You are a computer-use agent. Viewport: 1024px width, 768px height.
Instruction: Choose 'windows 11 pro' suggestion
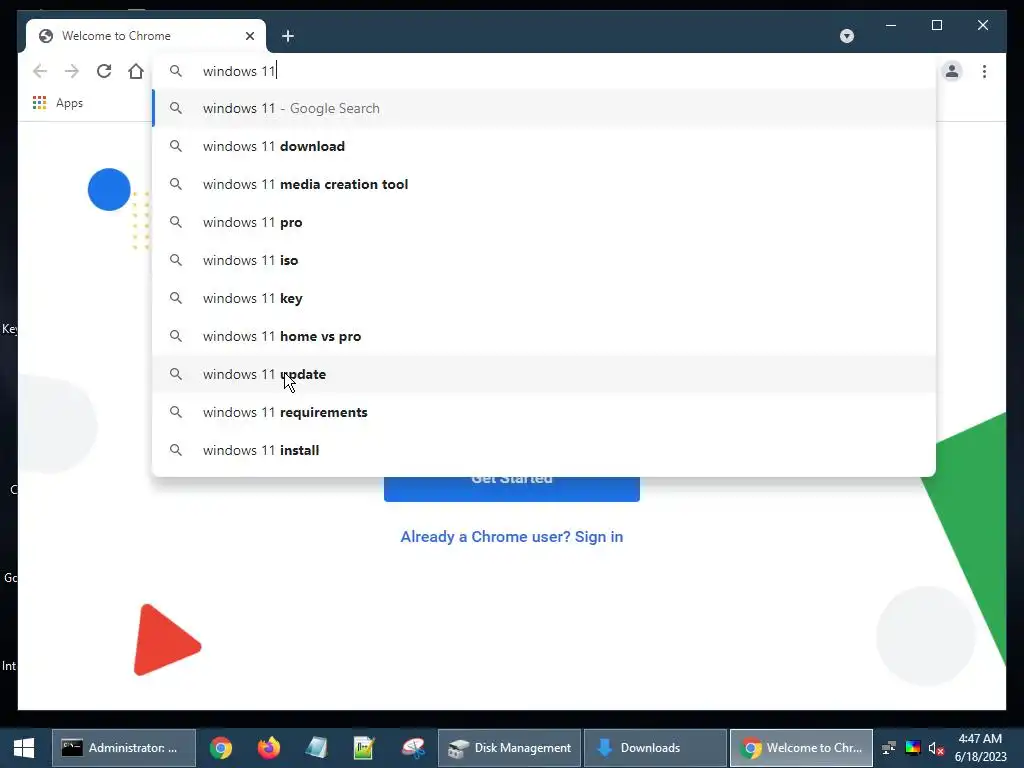coord(544,222)
